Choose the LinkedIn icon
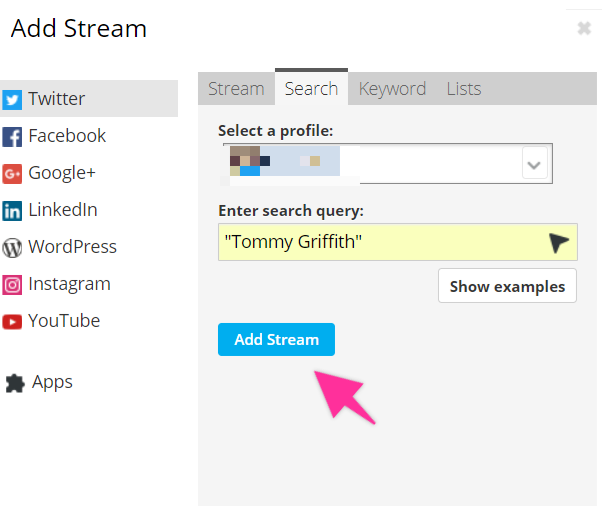Image resolution: width=602 pixels, height=506 pixels. click(13, 210)
